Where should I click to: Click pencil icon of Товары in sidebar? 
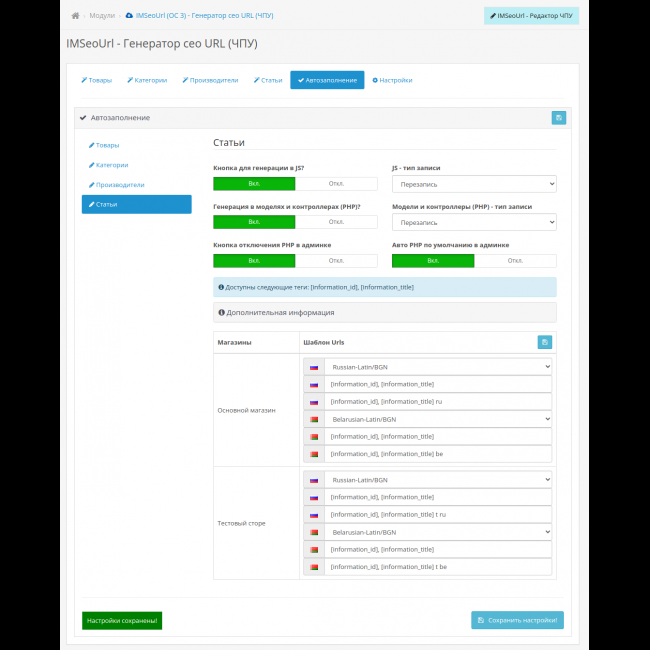(91, 145)
